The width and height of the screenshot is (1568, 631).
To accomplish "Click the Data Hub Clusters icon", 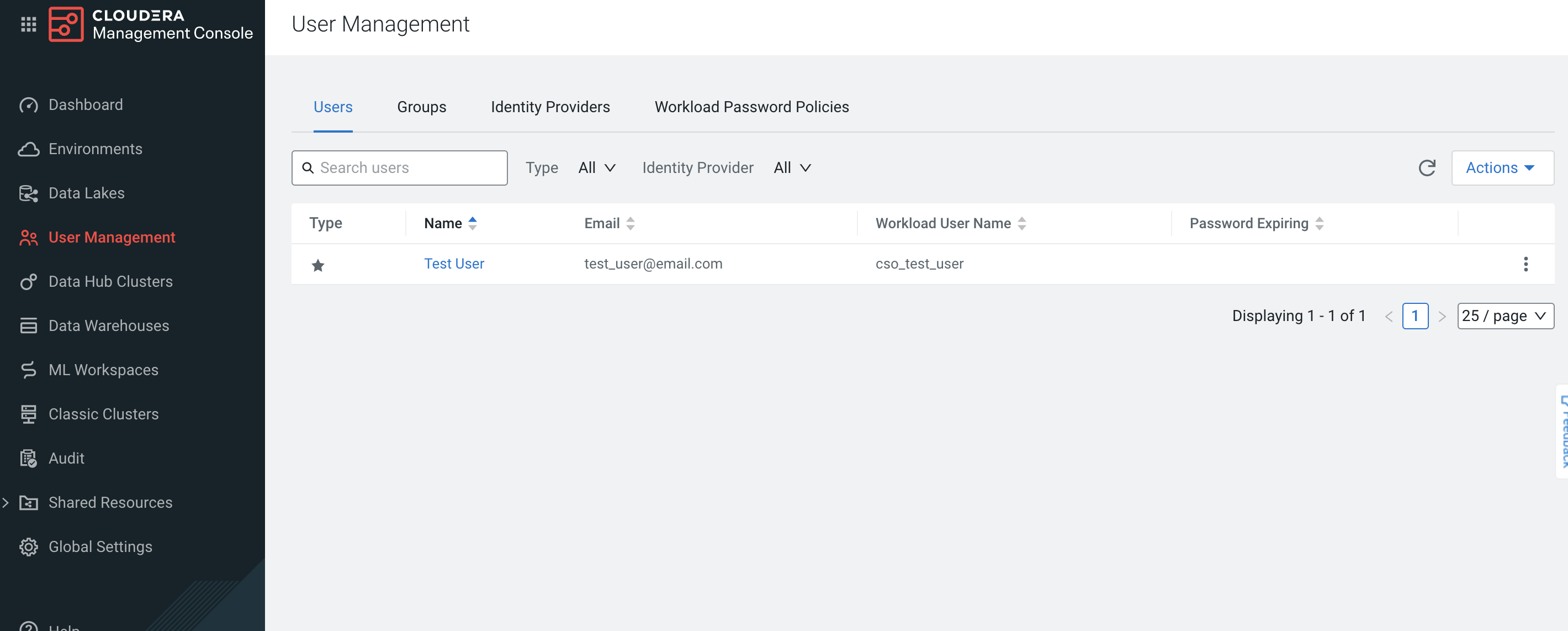I will tap(29, 281).
